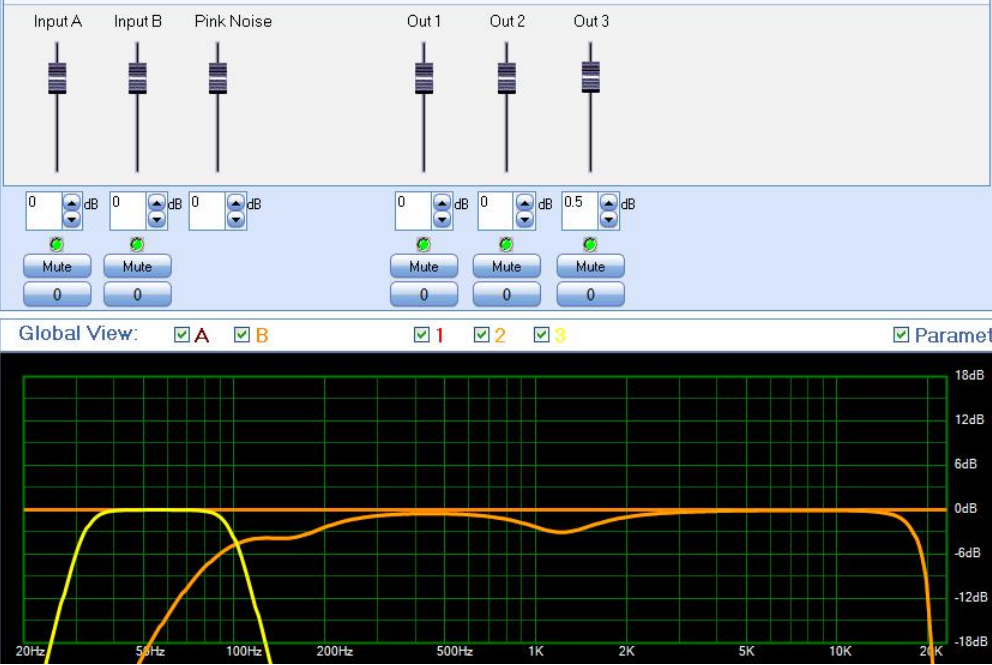Mute the Out 3 channel
Viewport: 992px width, 665px height.
click(x=590, y=266)
